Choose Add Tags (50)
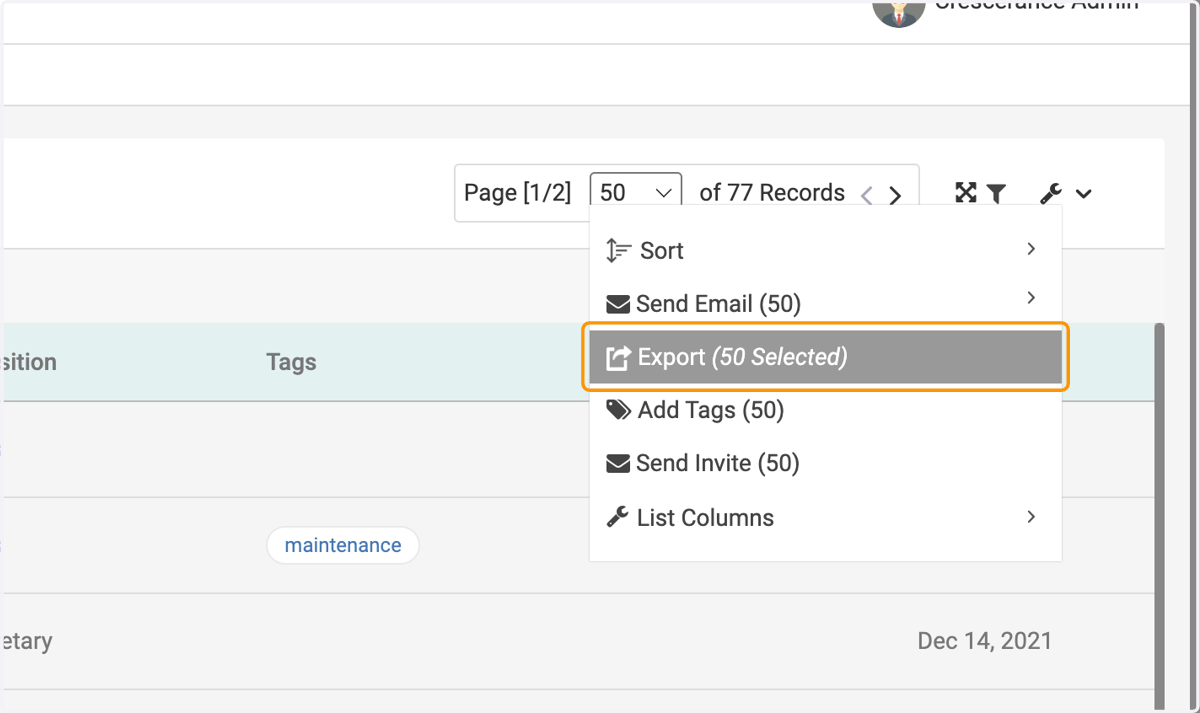Image resolution: width=1200 pixels, height=713 pixels. pyautogui.click(x=825, y=410)
